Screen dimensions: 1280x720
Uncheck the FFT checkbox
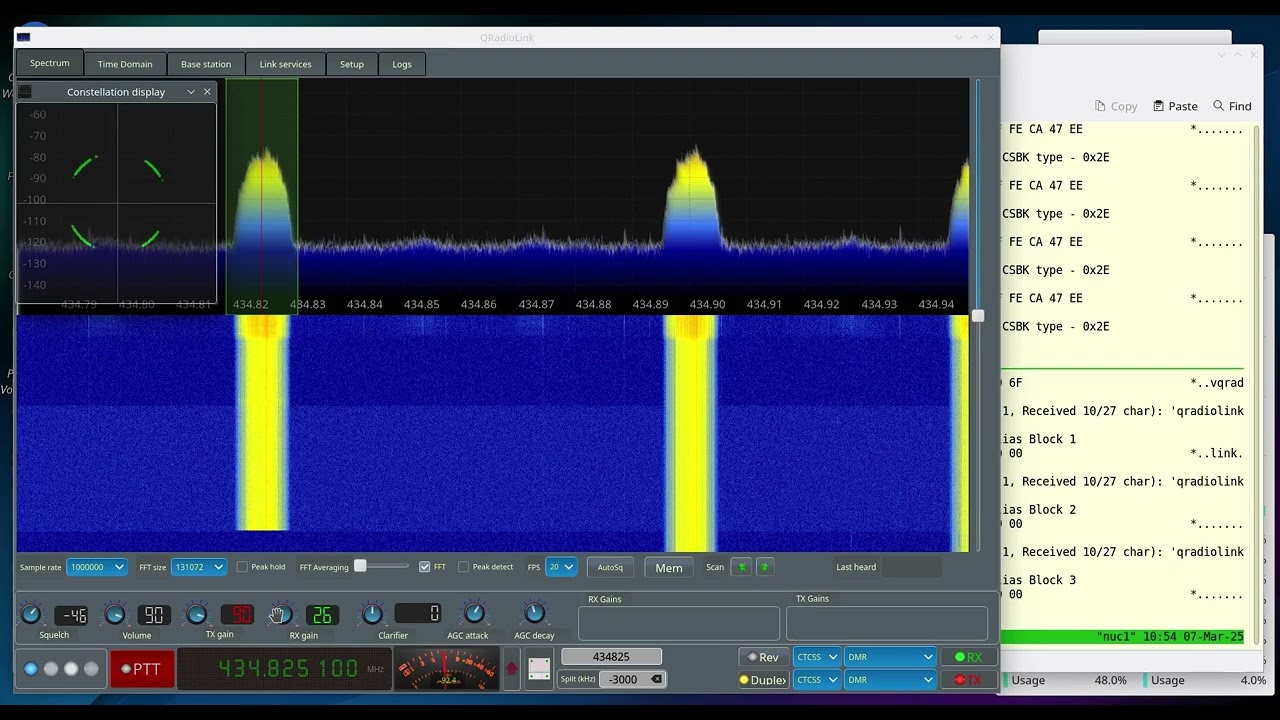tap(425, 567)
